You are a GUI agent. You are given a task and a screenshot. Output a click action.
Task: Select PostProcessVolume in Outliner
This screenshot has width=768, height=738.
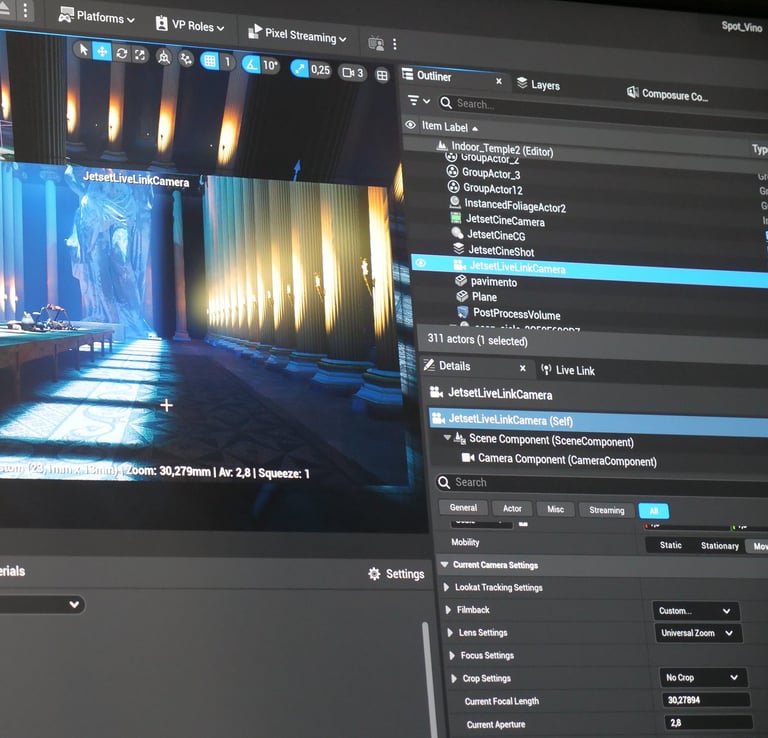pos(516,314)
